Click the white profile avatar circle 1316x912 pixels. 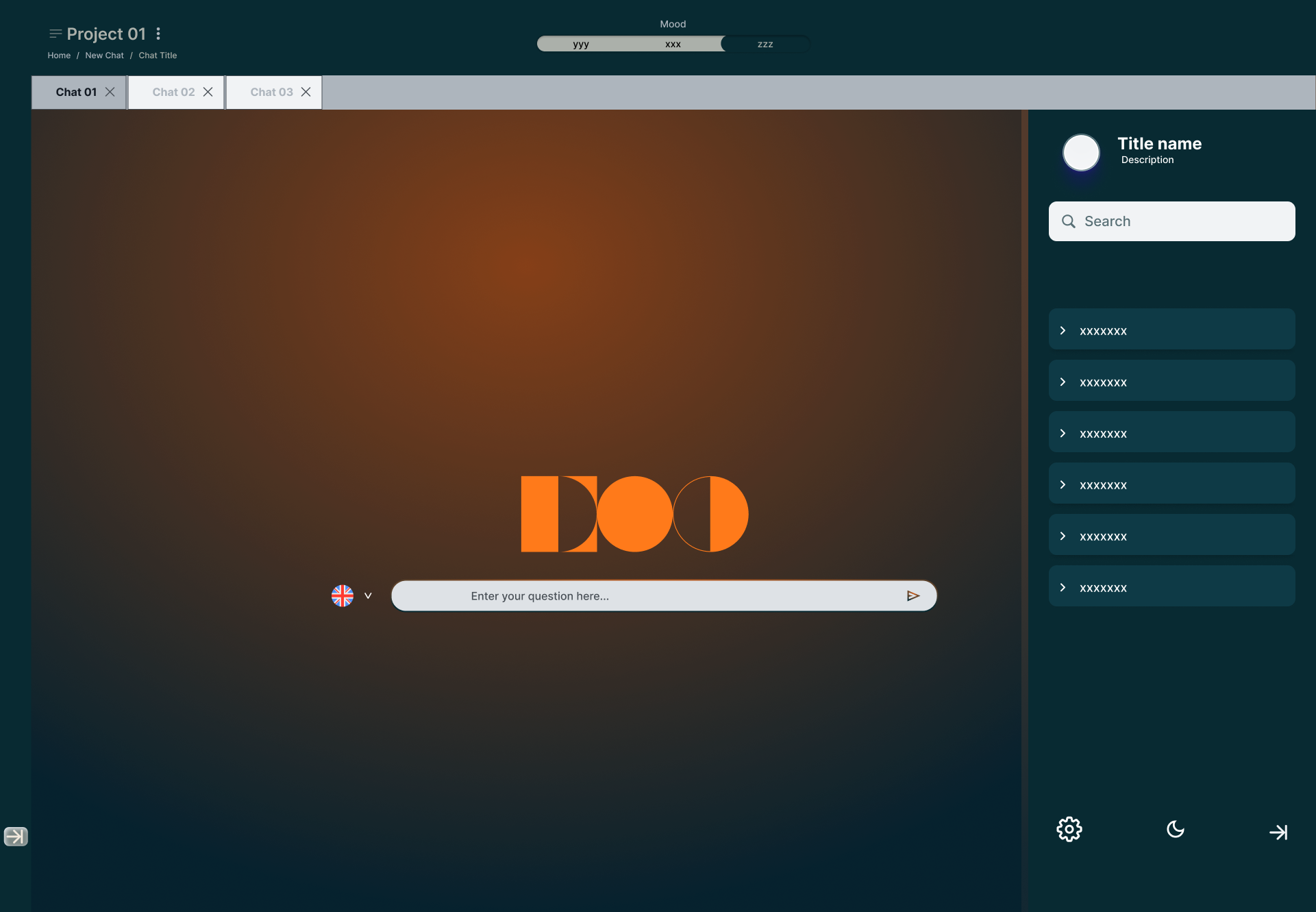click(x=1081, y=152)
